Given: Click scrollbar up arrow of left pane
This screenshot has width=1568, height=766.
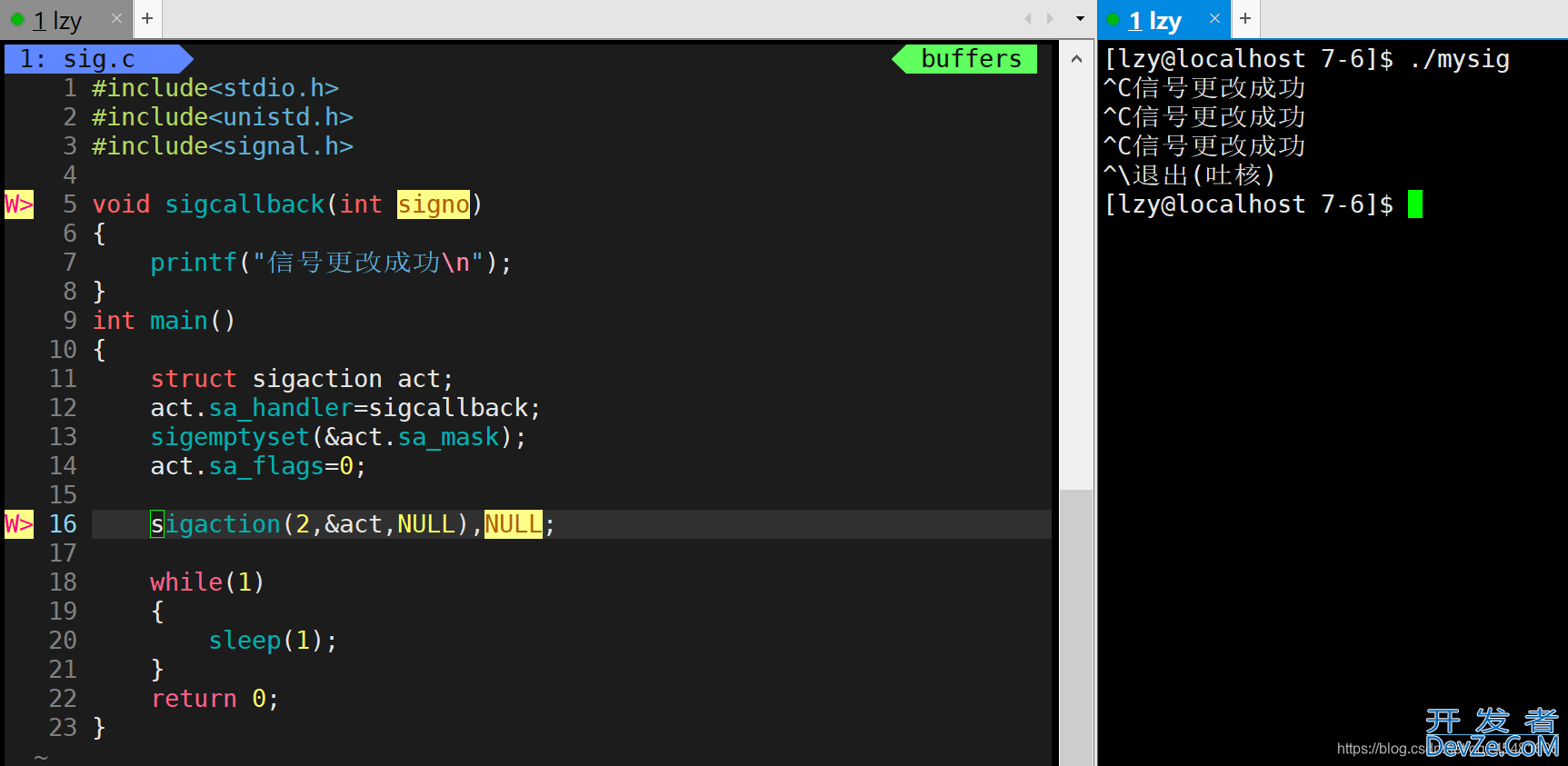Looking at the screenshot, I should tap(1076, 59).
